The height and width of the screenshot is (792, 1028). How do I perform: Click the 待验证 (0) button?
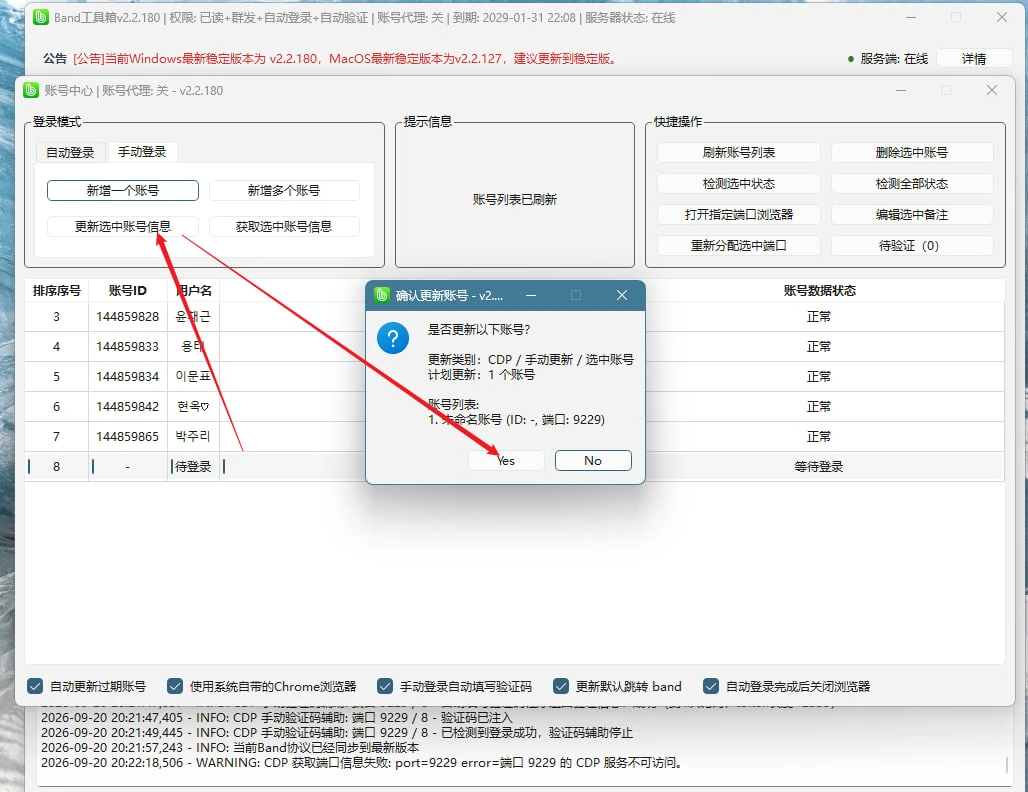912,245
